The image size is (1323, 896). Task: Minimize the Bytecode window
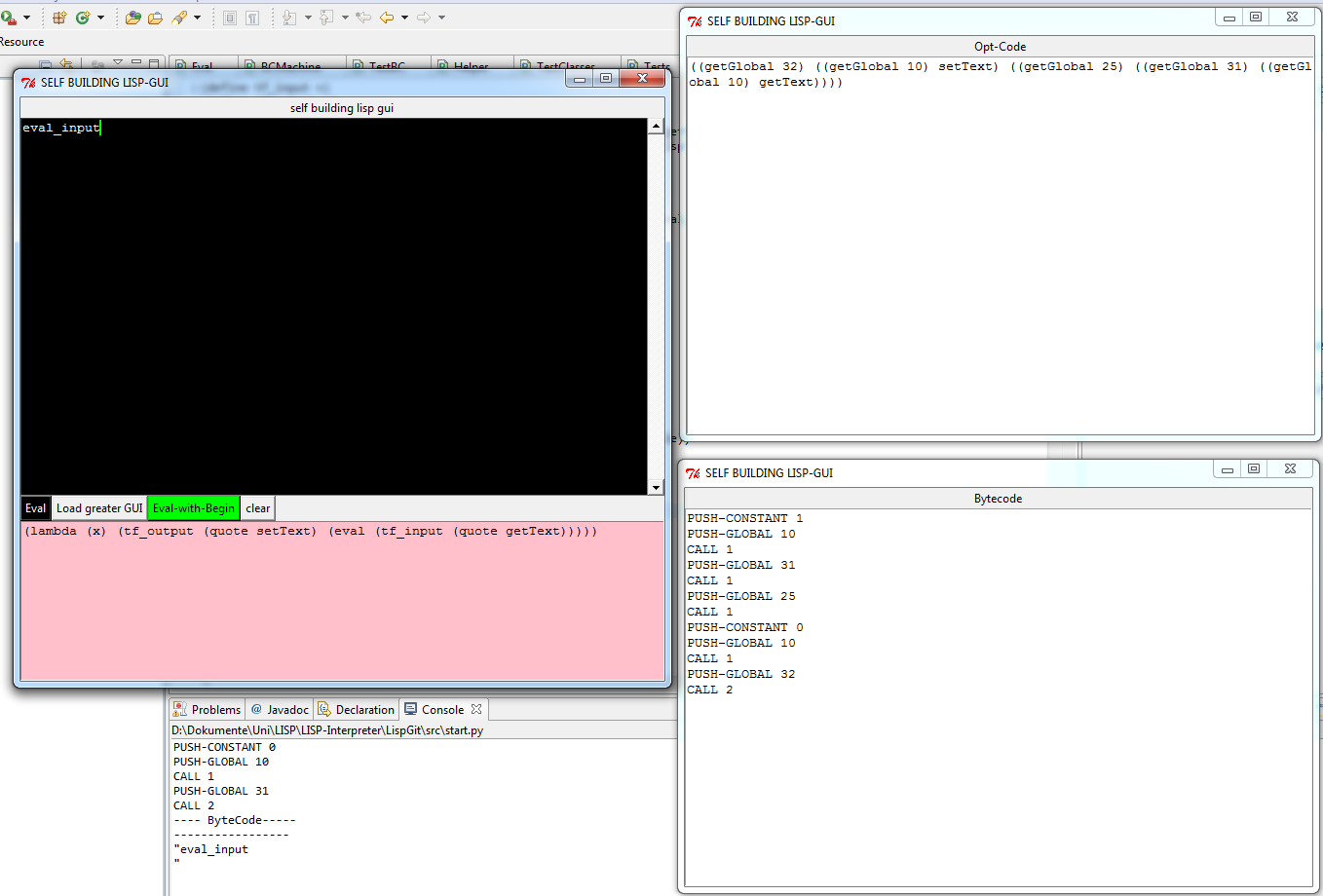(x=1228, y=468)
